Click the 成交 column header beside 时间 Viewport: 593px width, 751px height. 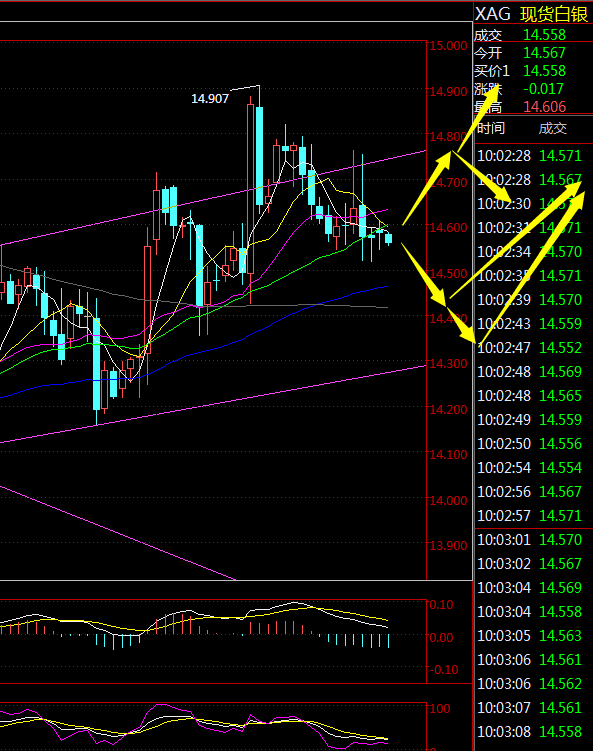point(553,128)
